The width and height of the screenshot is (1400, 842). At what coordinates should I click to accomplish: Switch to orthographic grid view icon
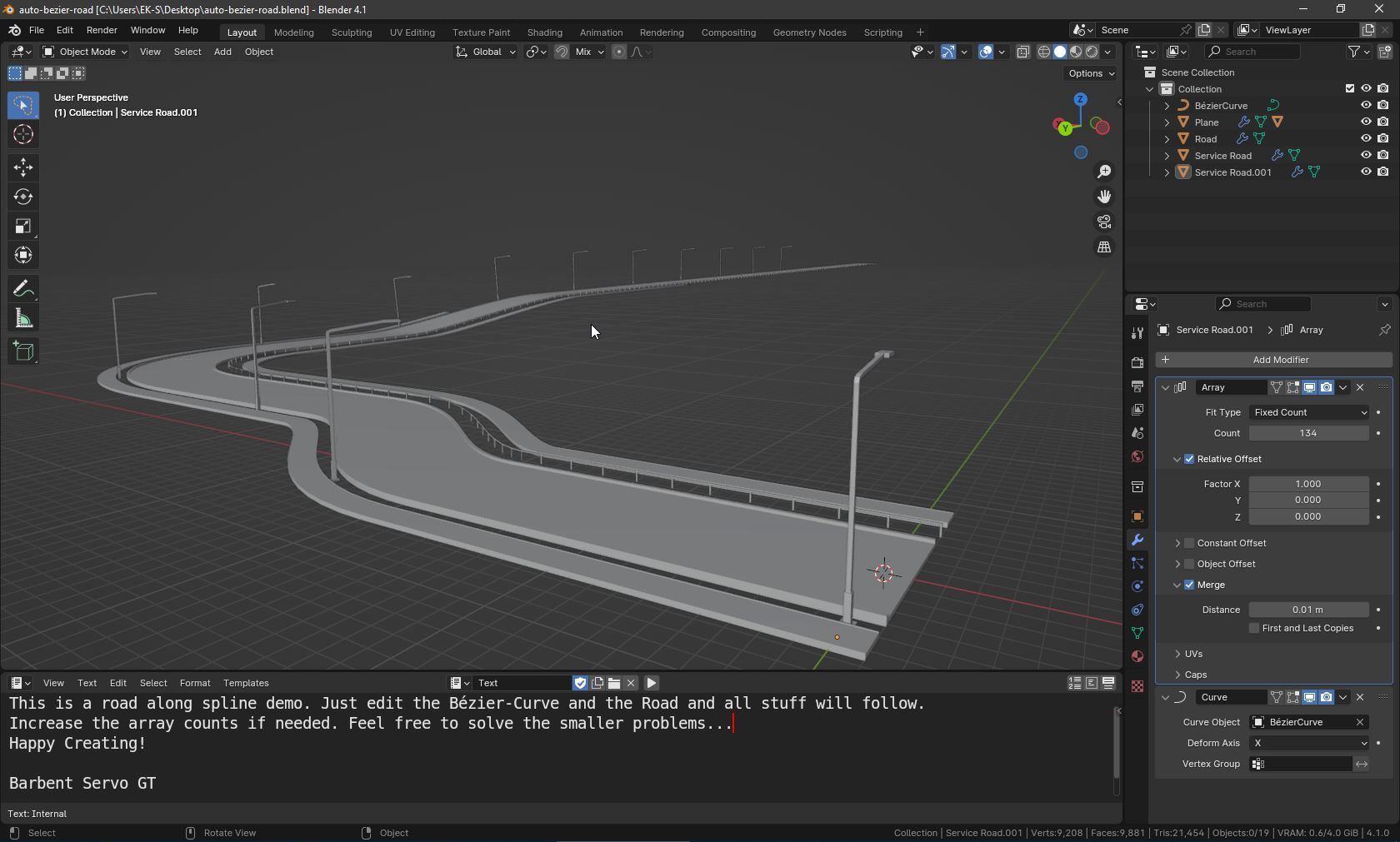click(x=1104, y=247)
